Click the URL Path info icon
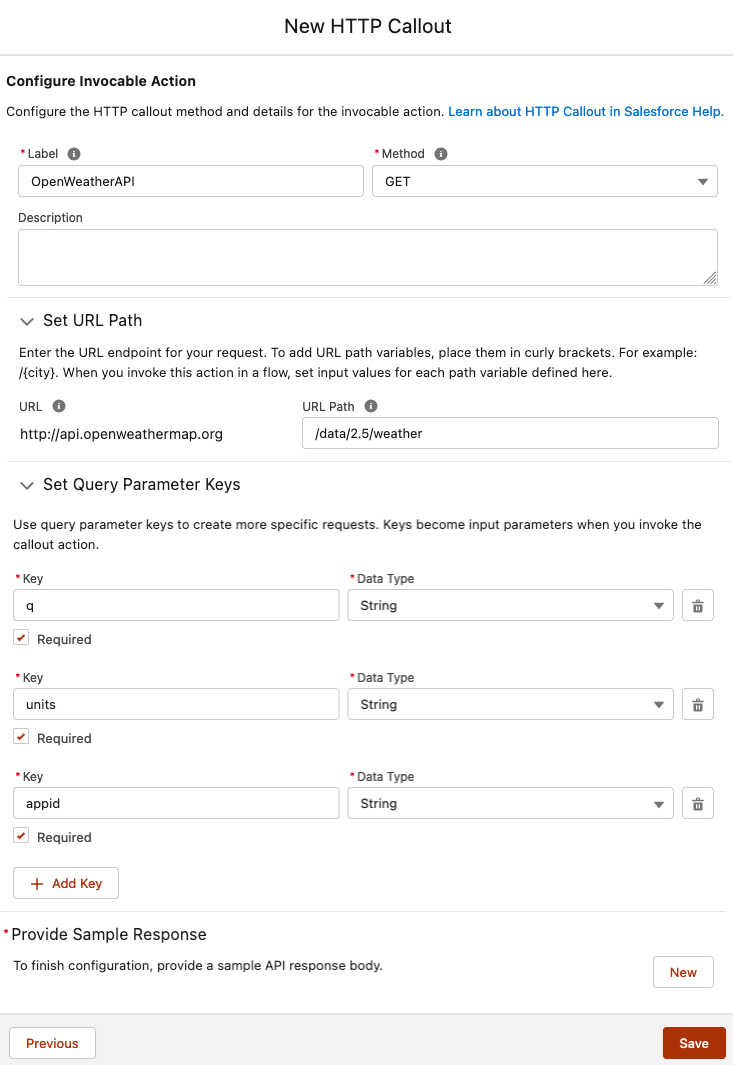The height and width of the screenshot is (1065, 733). [371, 406]
